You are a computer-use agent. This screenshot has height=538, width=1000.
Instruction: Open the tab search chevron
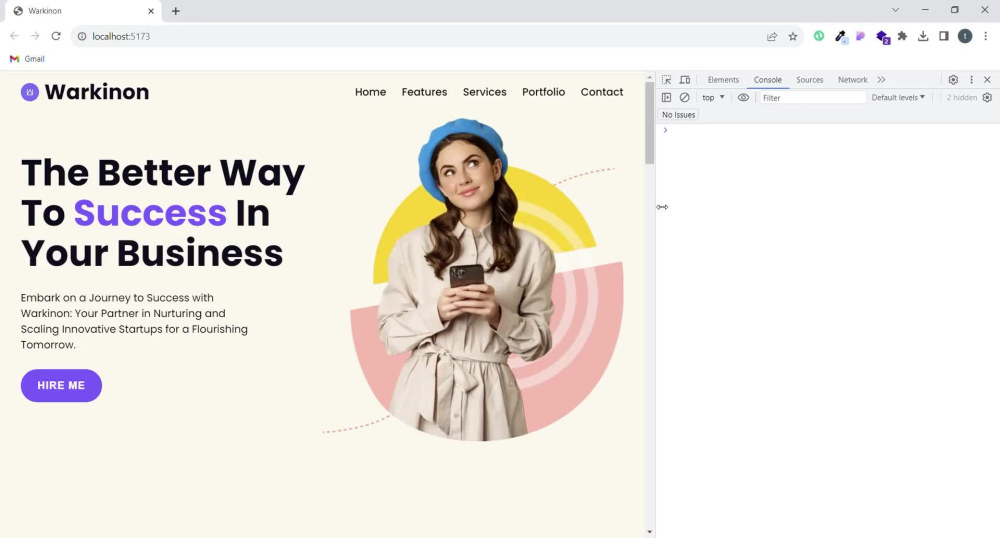pyautogui.click(x=895, y=10)
